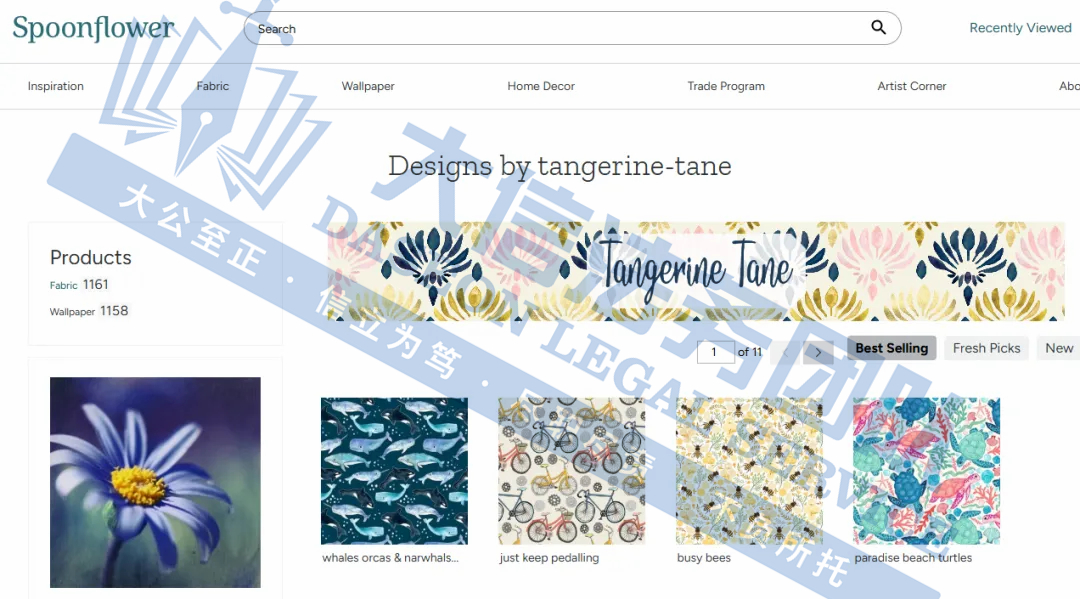Open Recently Viewed link

point(1020,28)
